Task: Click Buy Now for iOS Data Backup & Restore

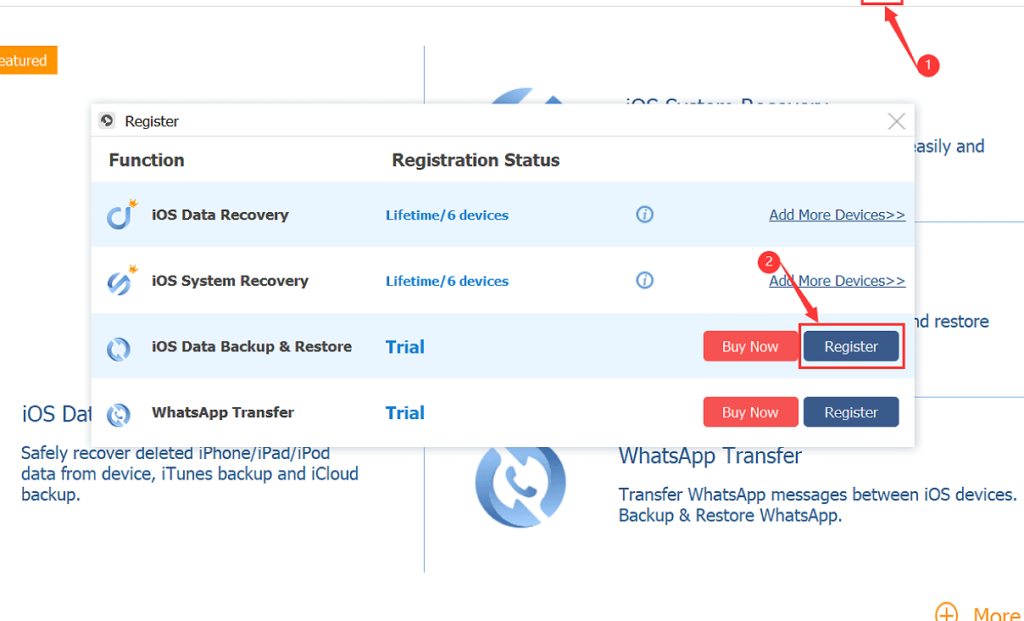Action: (750, 346)
